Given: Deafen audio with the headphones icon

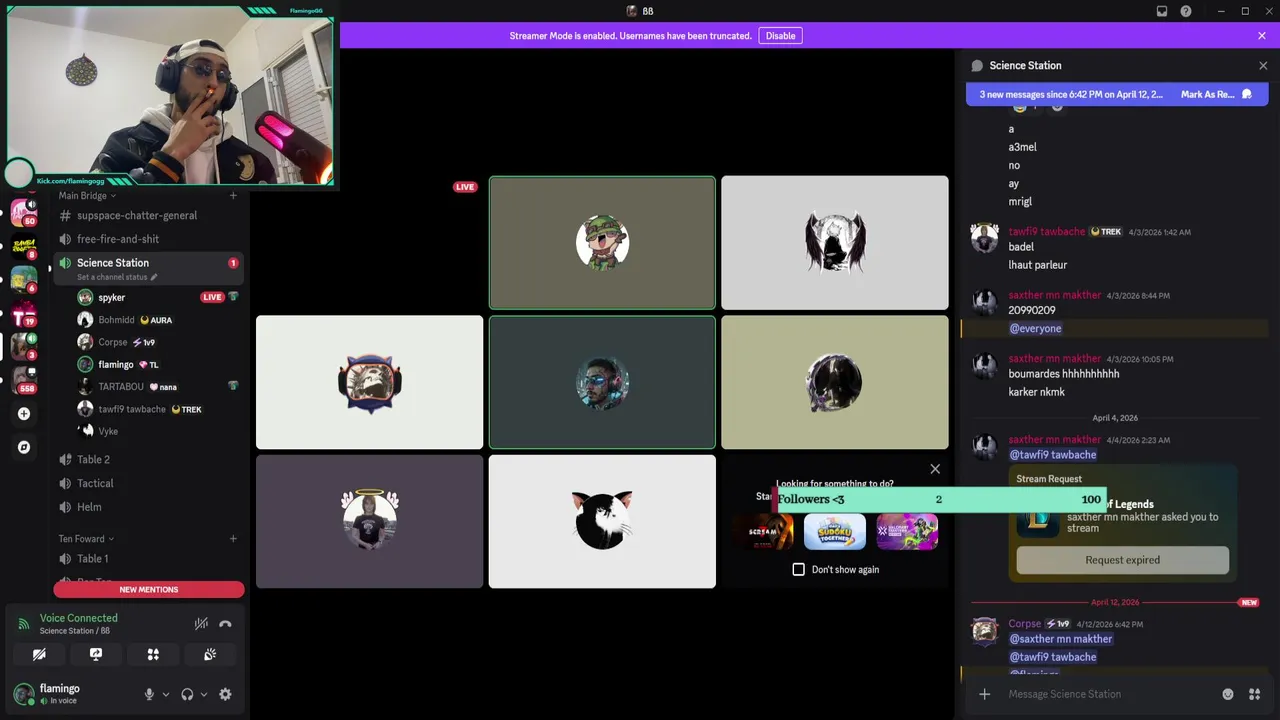Looking at the screenshot, I should [x=187, y=694].
